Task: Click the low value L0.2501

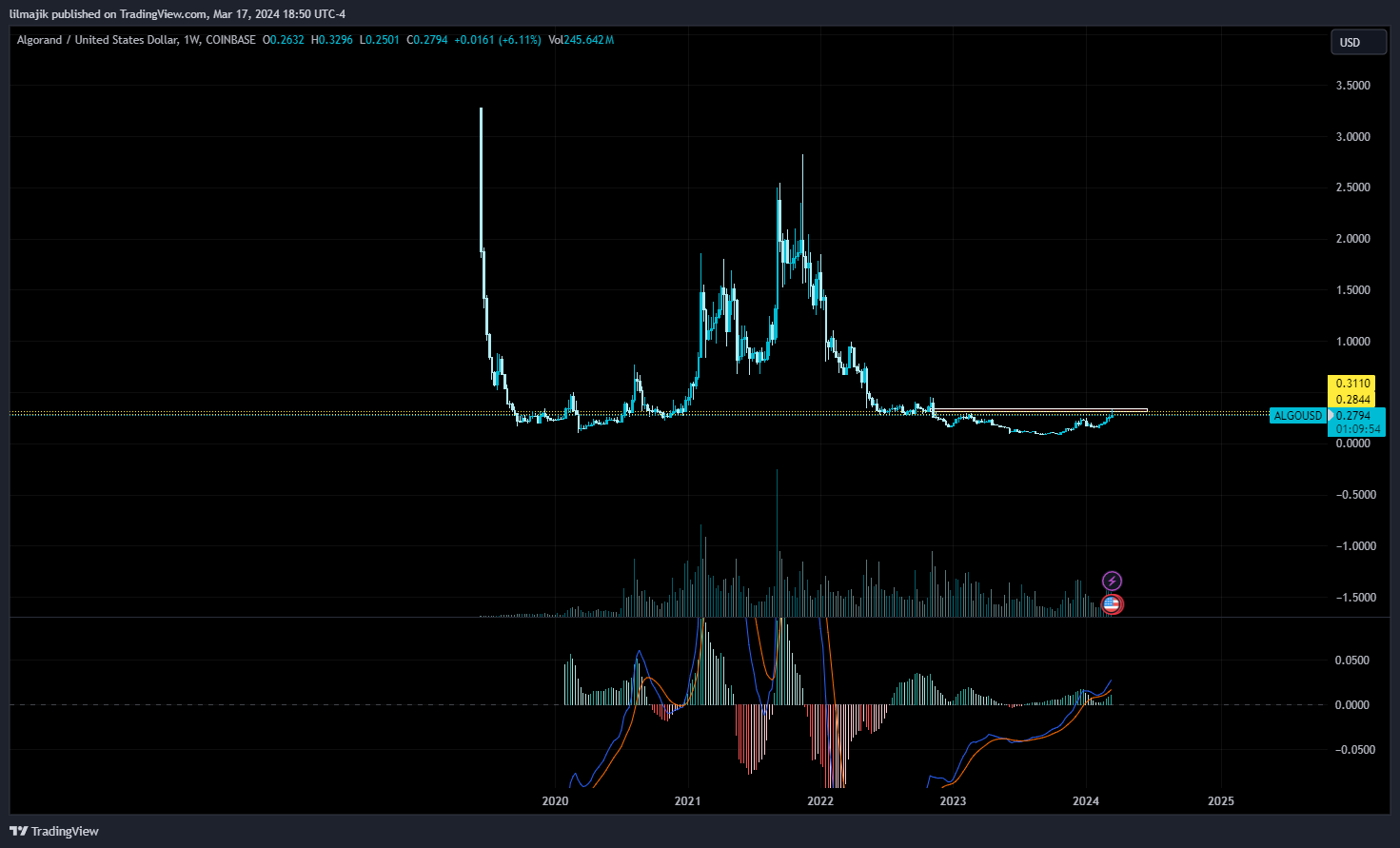Action: pos(380,40)
